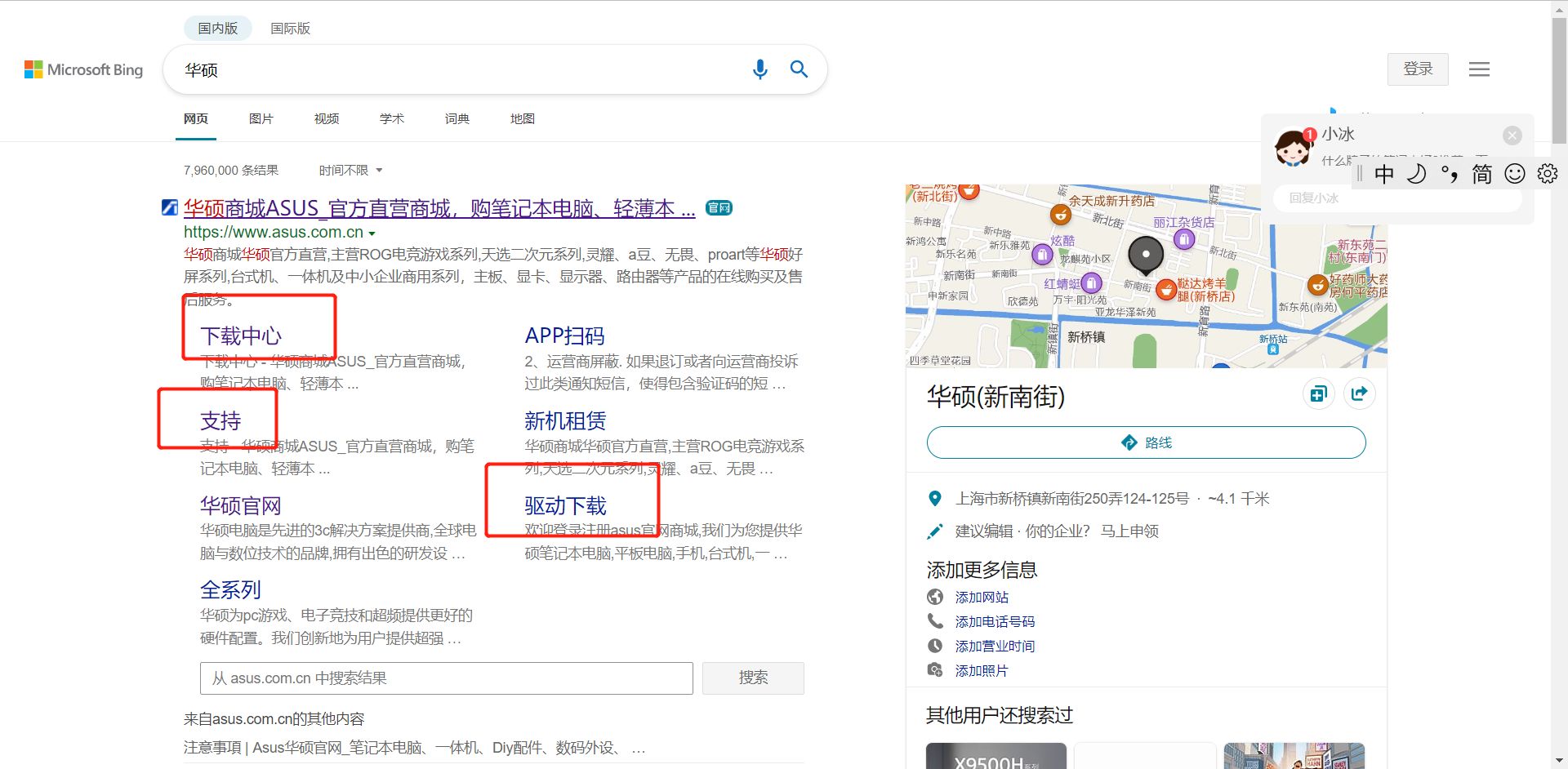Open the hamburger menu
The height and width of the screenshot is (769, 1568).
[1478, 69]
